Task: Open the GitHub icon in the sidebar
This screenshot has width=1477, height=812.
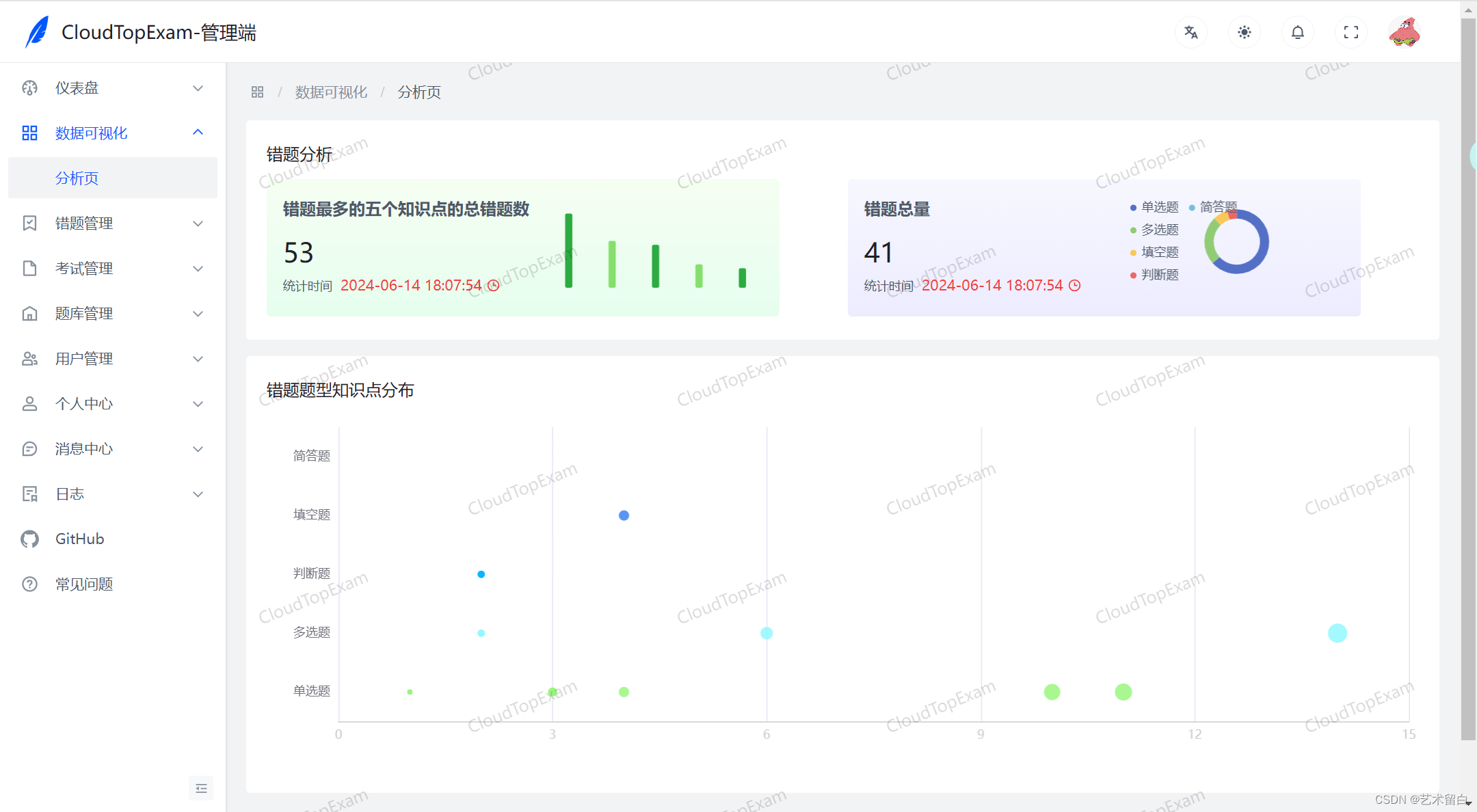Action: coord(29,539)
